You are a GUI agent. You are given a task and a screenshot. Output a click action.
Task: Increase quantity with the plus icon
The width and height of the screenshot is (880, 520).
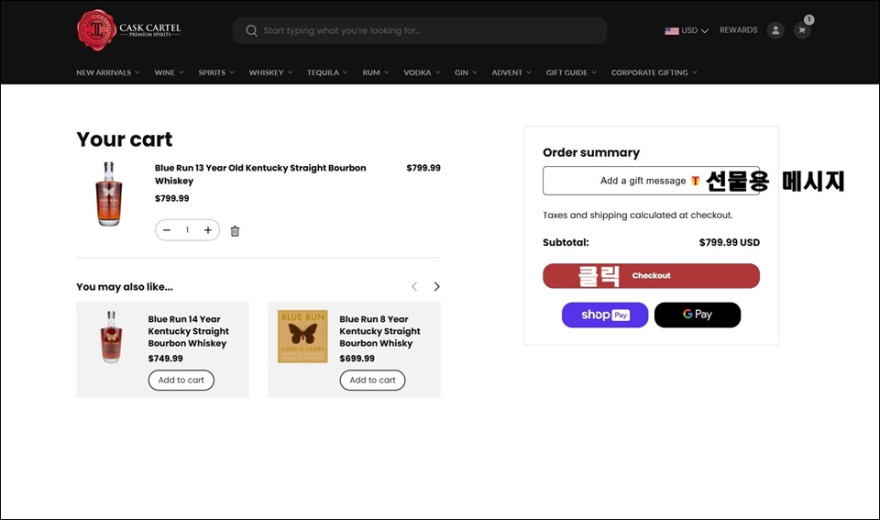pos(208,230)
